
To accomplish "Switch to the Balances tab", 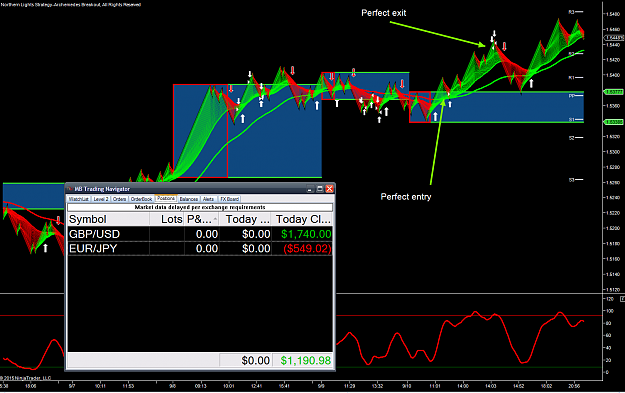I will coord(189,199).
